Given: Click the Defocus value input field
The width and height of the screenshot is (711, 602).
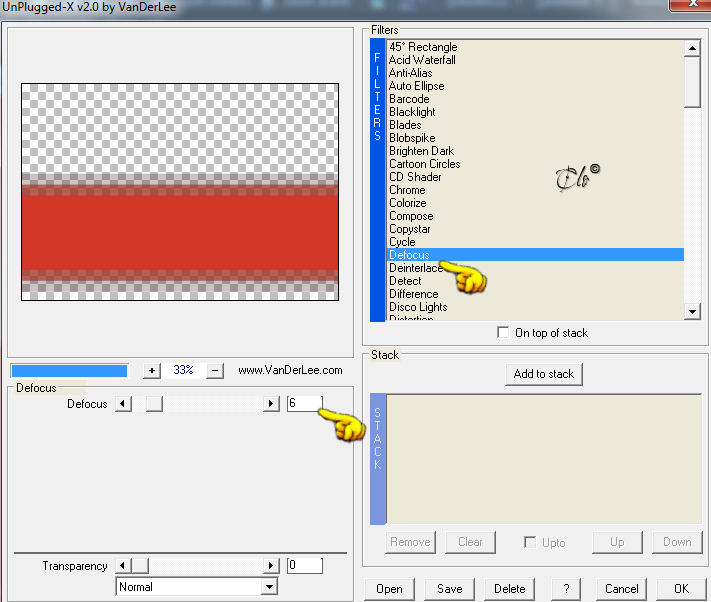Looking at the screenshot, I should click(x=305, y=403).
